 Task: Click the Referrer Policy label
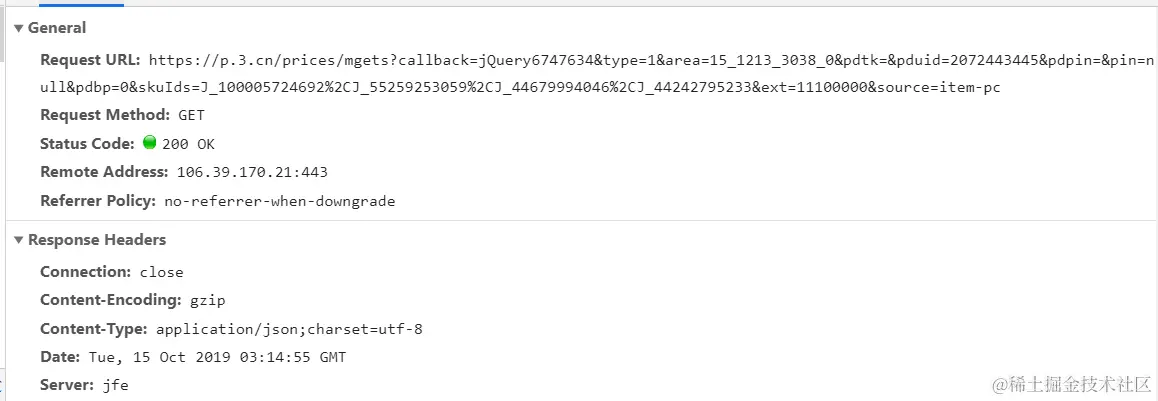[98, 200]
